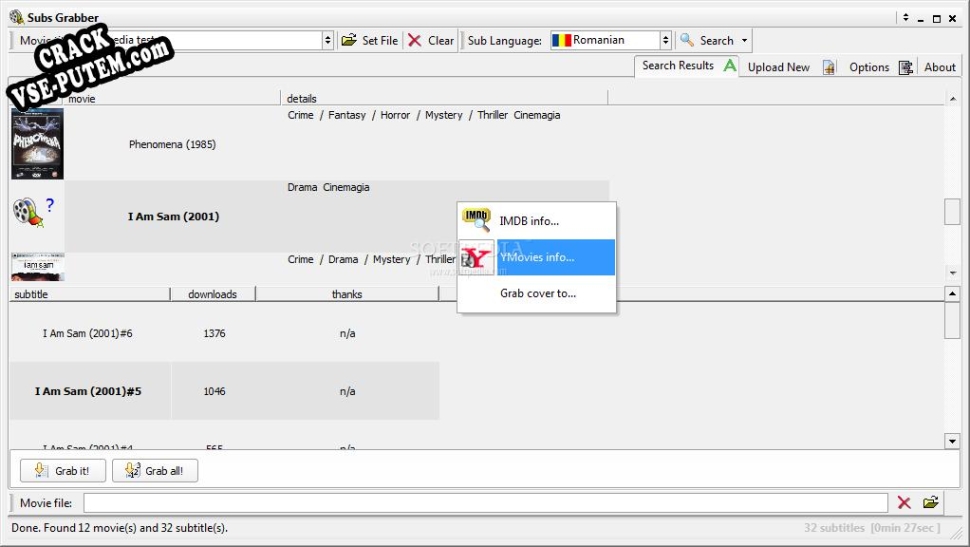Open the Sub Language dropdown spinner

666,40
